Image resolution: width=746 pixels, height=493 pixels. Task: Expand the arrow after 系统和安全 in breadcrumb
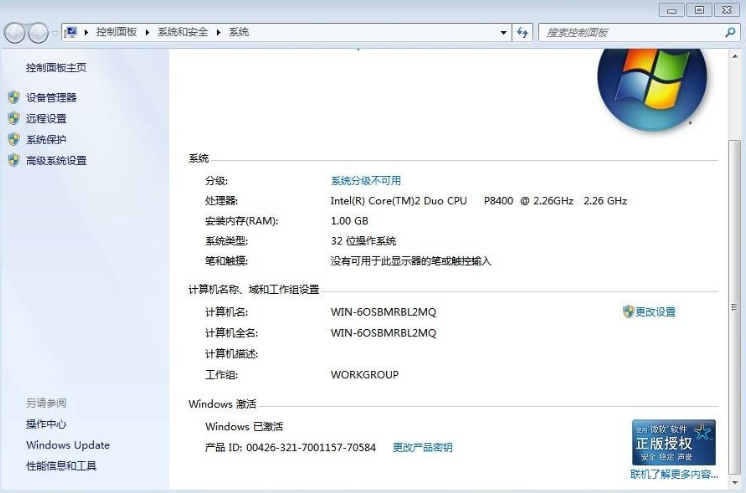click(x=219, y=33)
